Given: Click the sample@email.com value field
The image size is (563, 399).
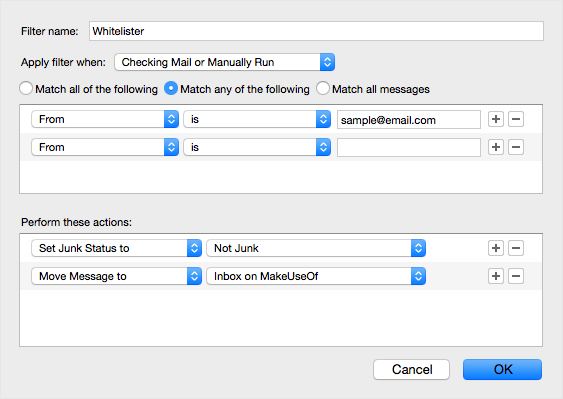Looking at the screenshot, I should [409, 120].
